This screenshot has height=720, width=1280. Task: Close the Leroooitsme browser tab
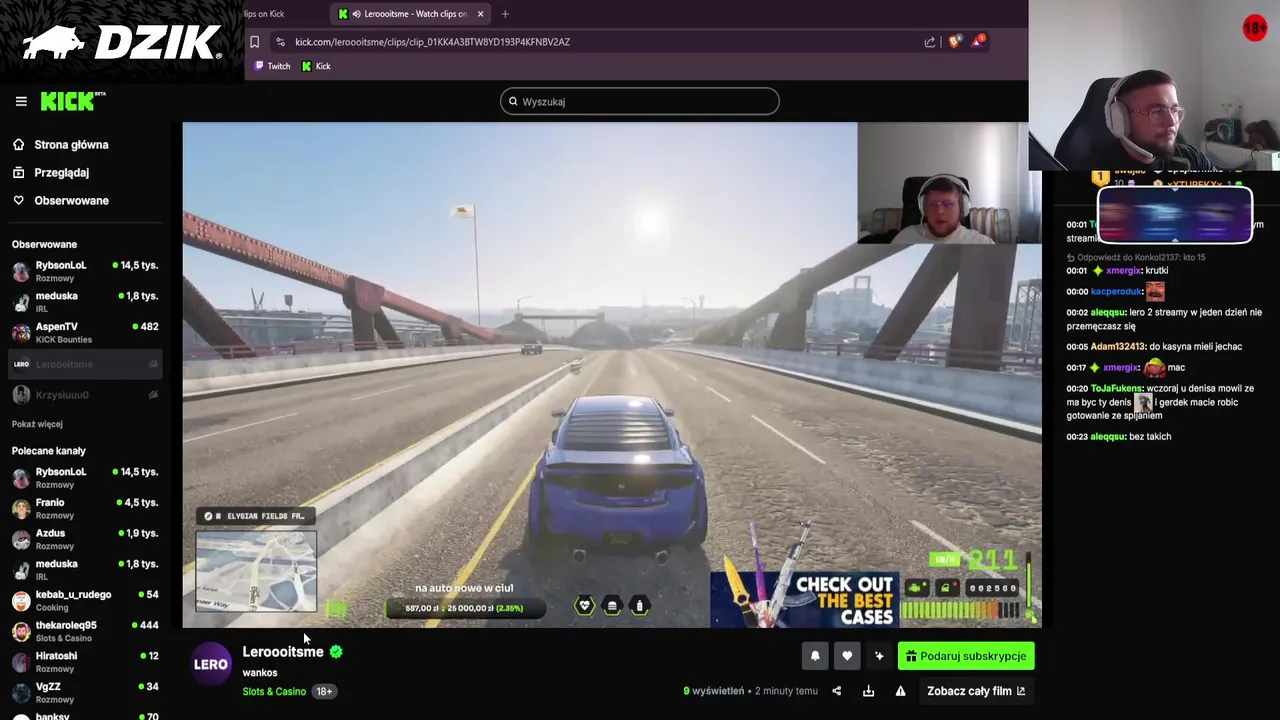480,14
